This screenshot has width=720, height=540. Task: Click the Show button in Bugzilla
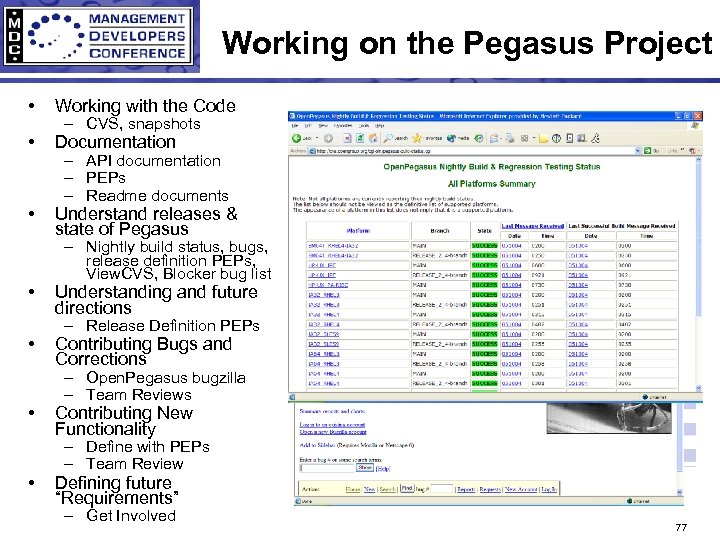click(x=365, y=467)
